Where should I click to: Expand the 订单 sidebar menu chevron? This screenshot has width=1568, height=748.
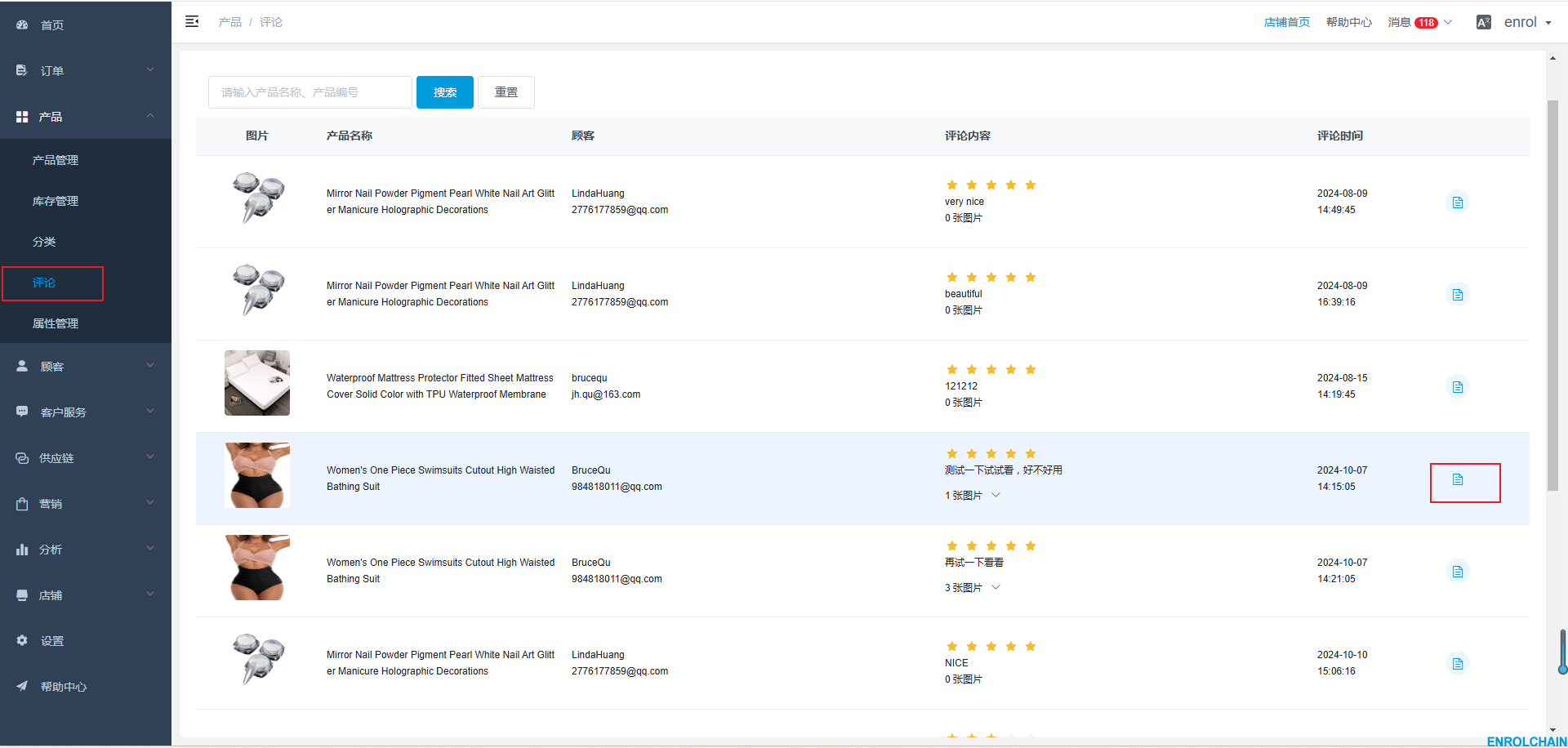click(x=150, y=70)
